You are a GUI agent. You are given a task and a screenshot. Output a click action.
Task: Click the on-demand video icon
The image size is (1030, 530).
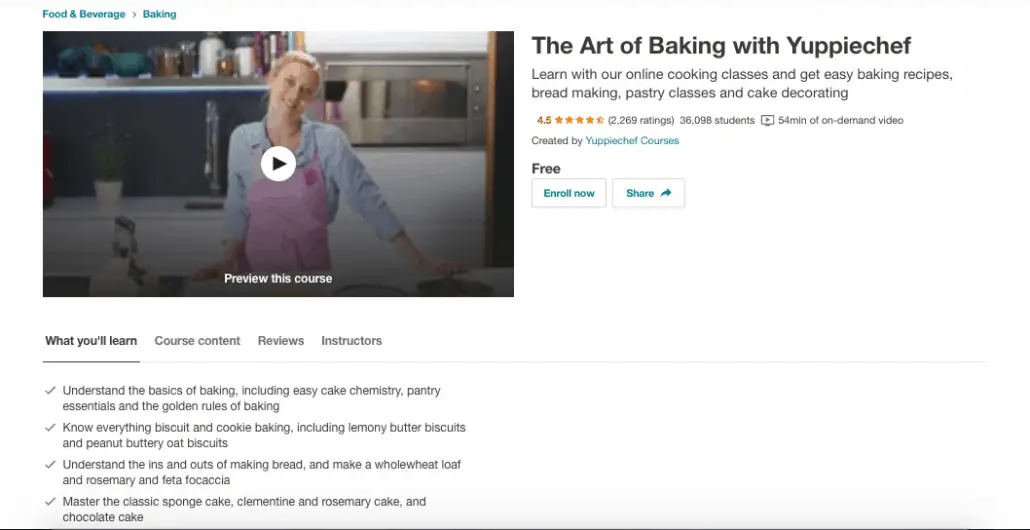click(x=767, y=120)
